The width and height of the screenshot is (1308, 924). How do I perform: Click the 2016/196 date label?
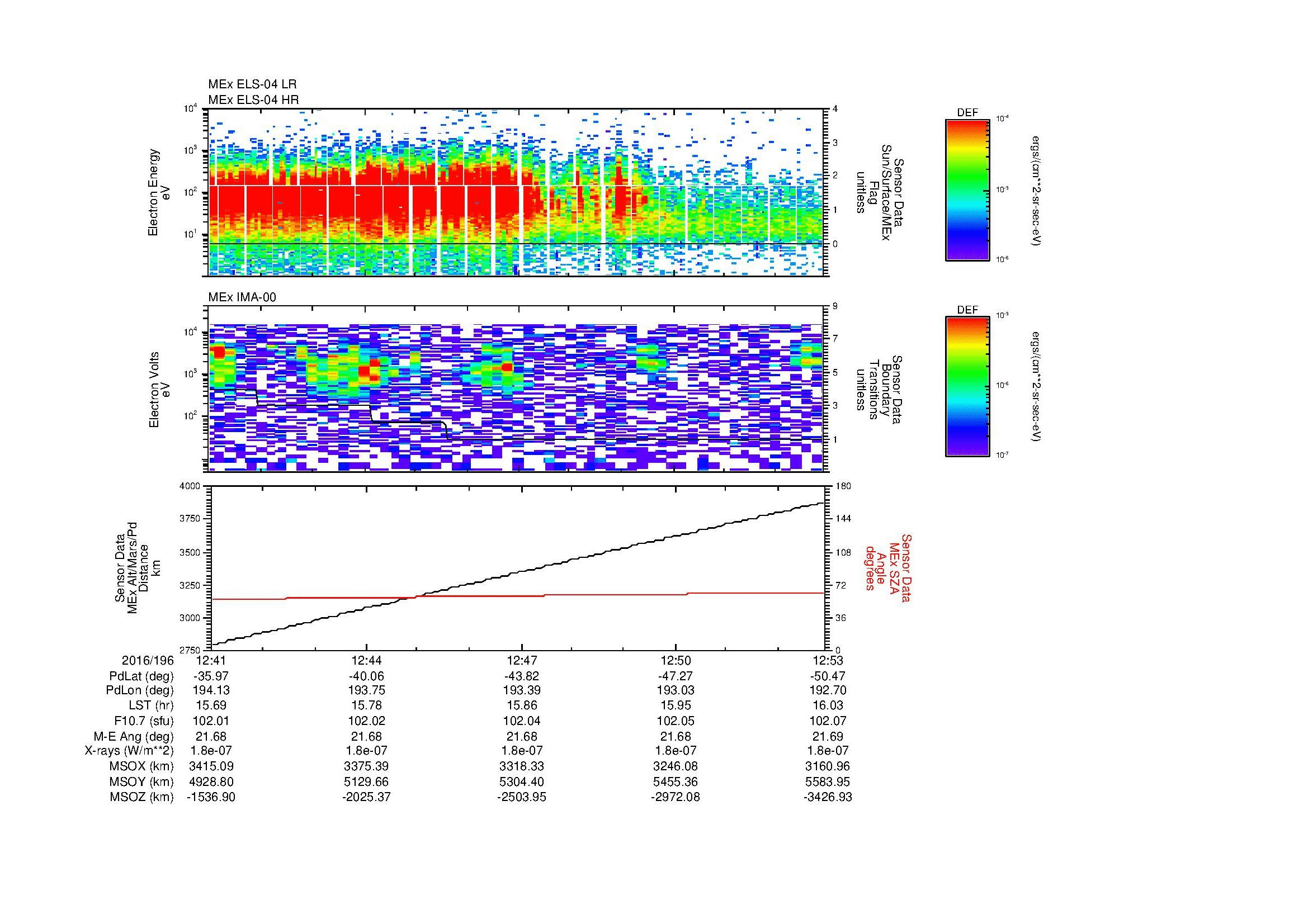(147, 660)
